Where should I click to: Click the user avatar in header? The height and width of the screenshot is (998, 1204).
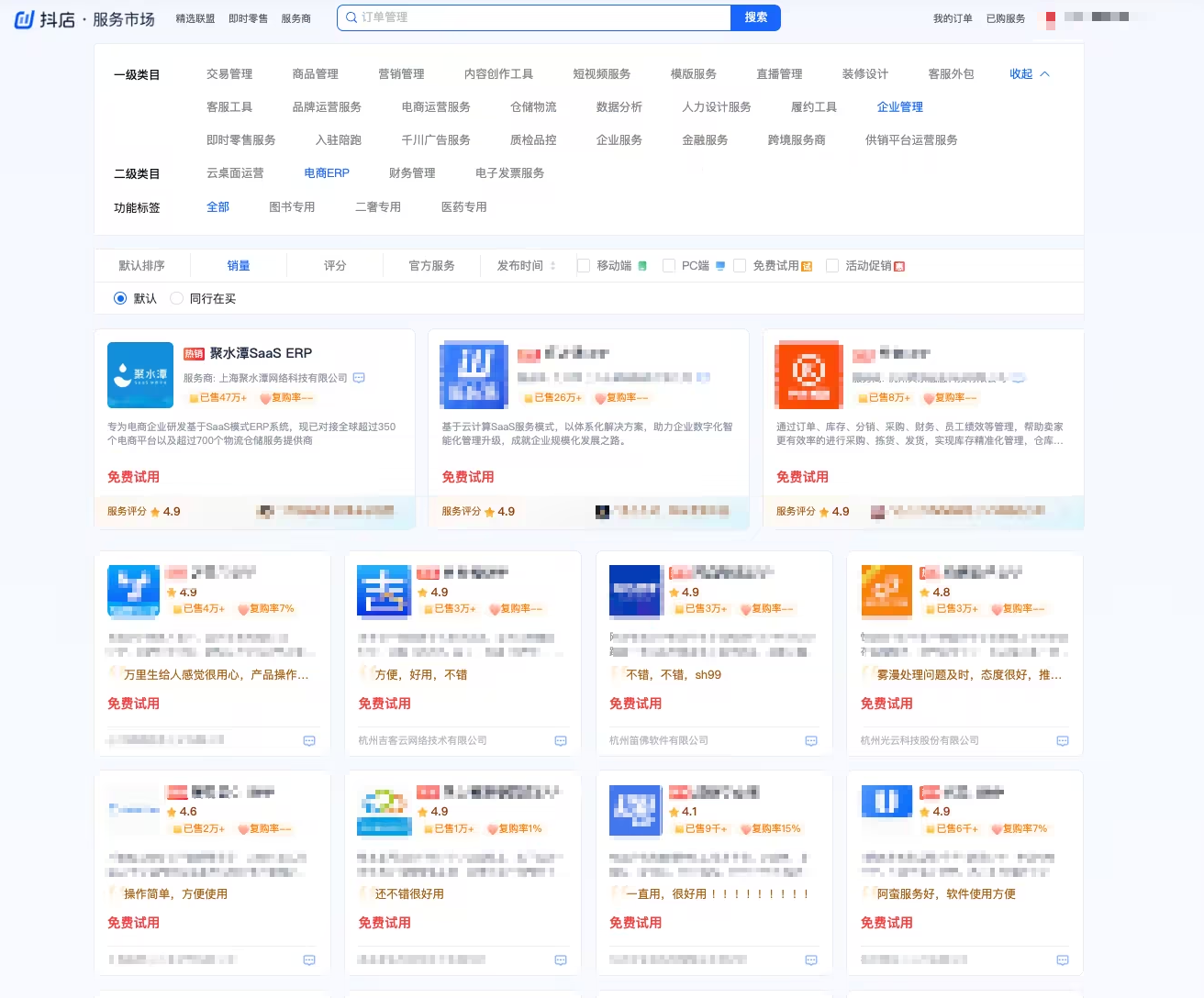tap(1051, 19)
